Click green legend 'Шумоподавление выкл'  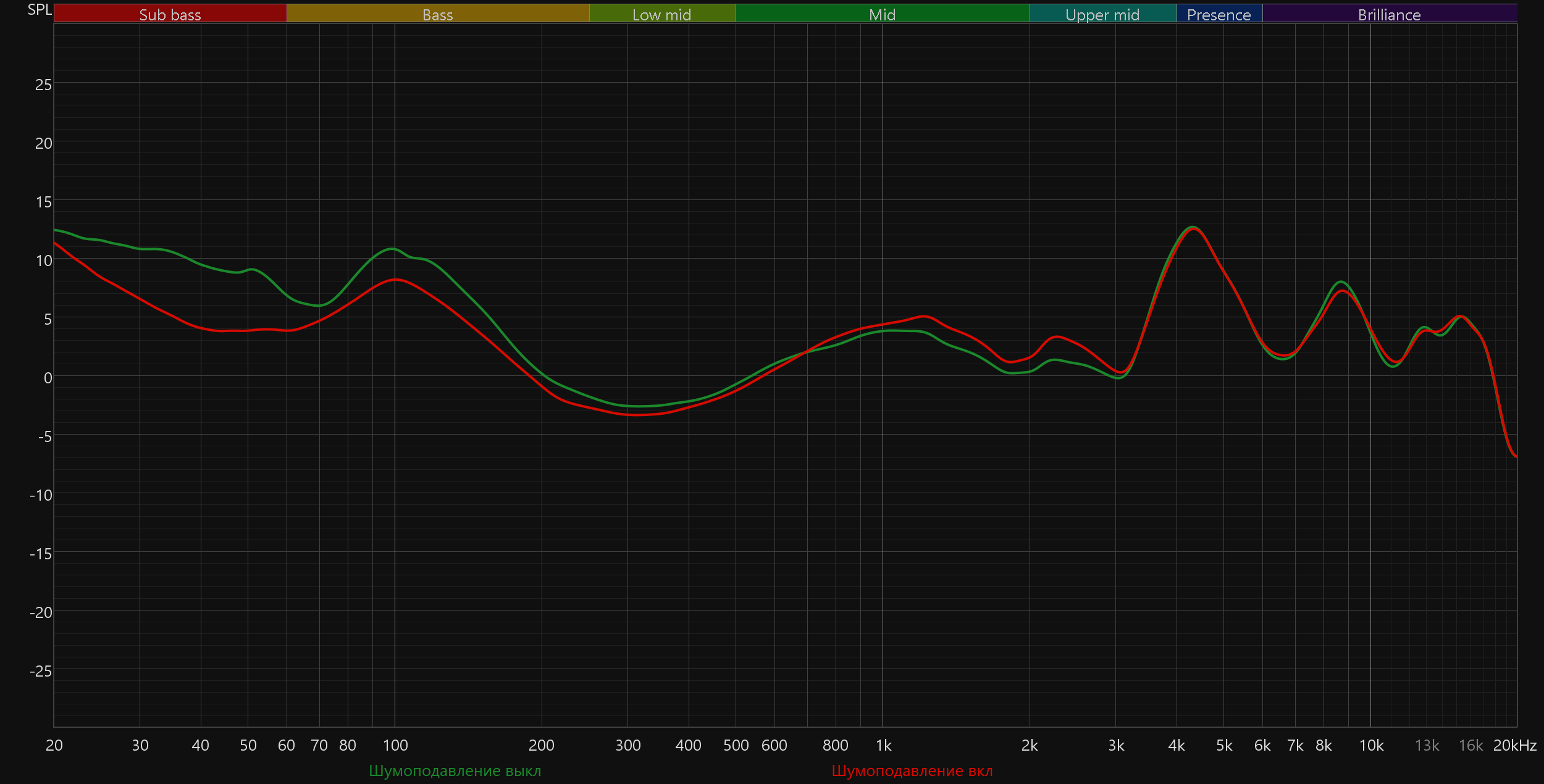(455, 770)
